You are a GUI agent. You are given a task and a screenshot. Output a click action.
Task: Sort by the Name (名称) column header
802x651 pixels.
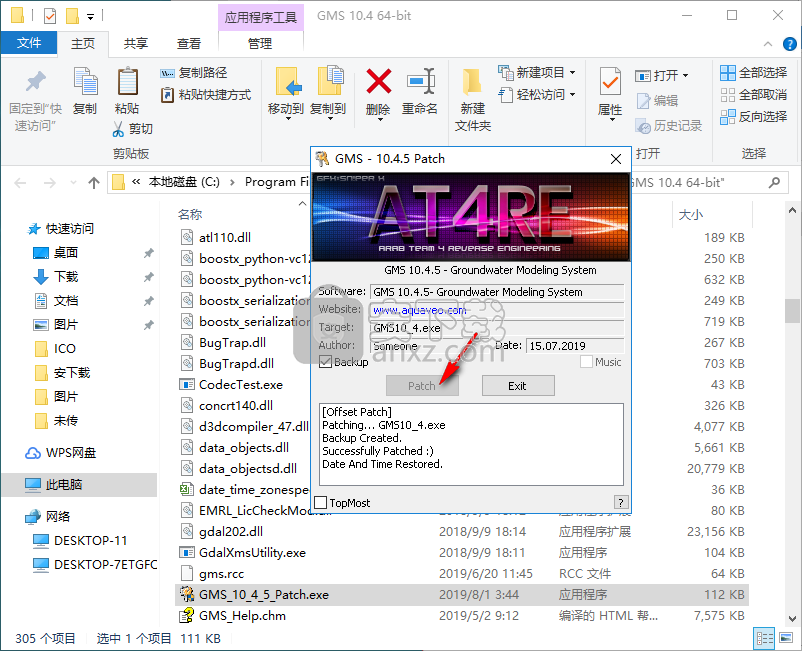pos(190,215)
